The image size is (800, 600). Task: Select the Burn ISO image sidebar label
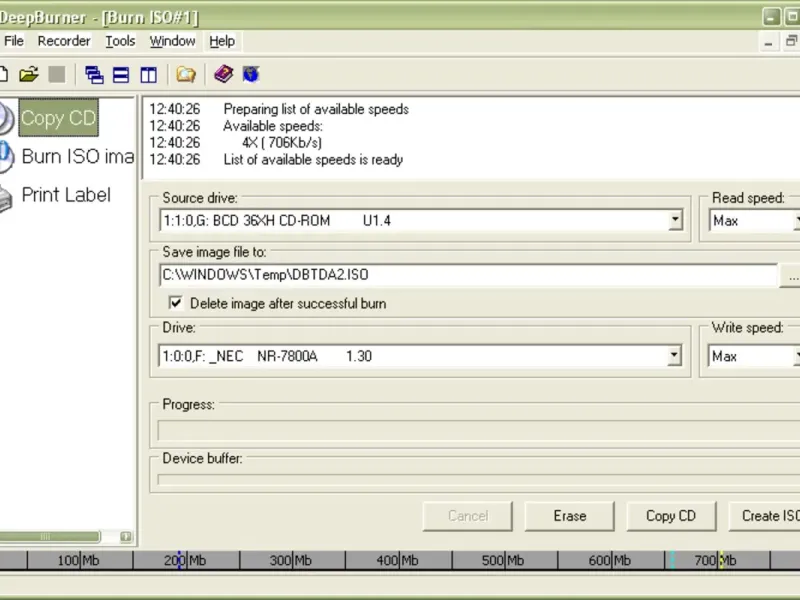(x=78, y=156)
